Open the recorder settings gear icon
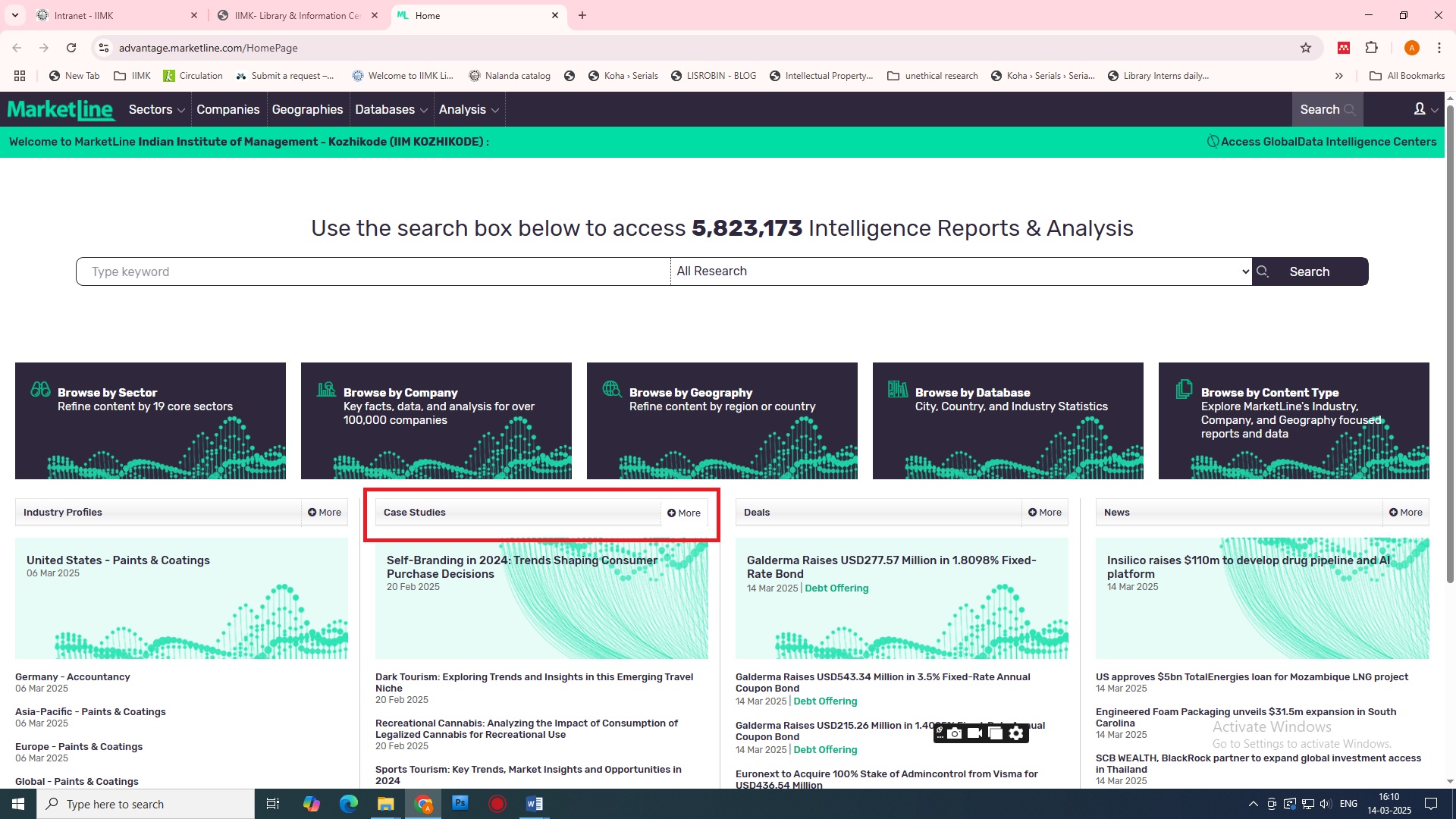Image resolution: width=1456 pixels, height=819 pixels. point(1016,733)
